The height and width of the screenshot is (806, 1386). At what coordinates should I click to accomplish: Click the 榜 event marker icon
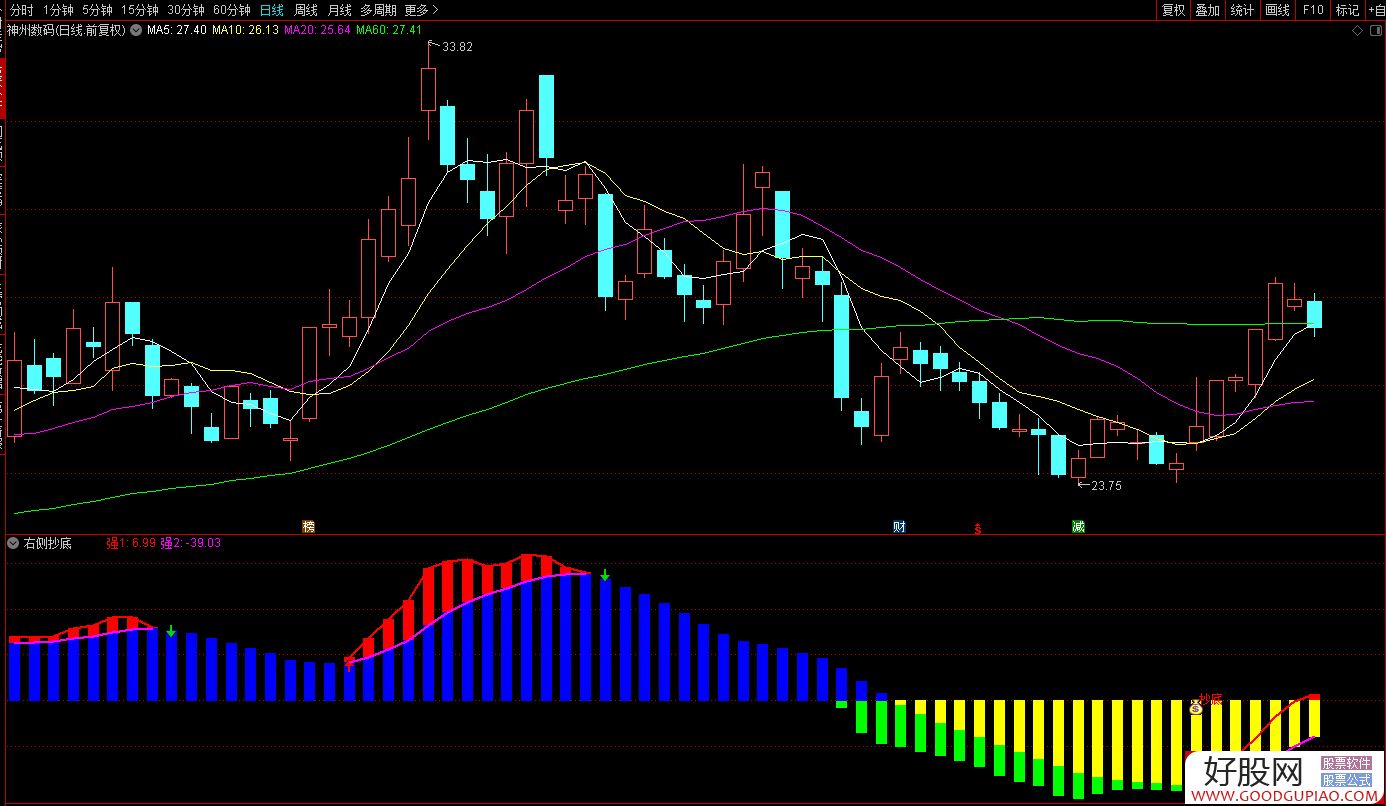click(x=308, y=526)
